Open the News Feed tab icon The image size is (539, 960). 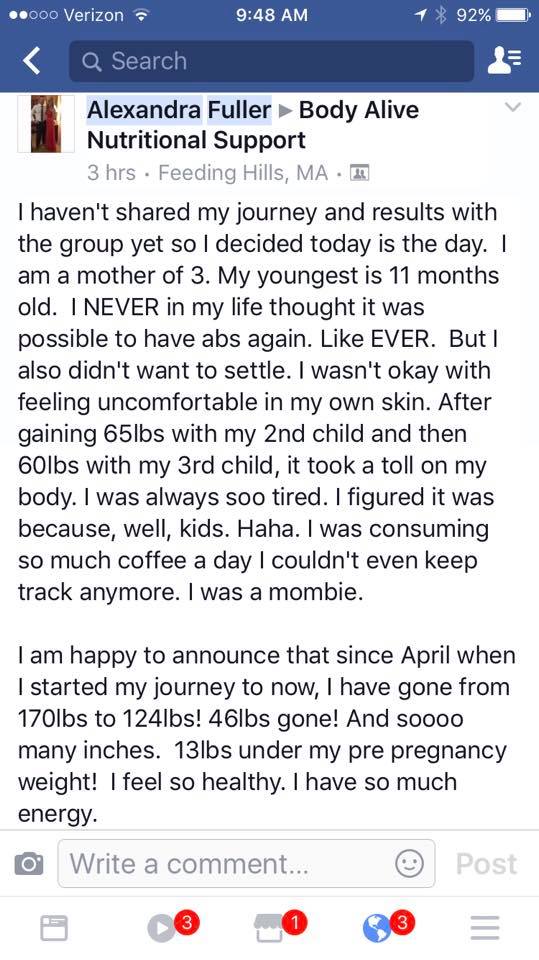54,928
